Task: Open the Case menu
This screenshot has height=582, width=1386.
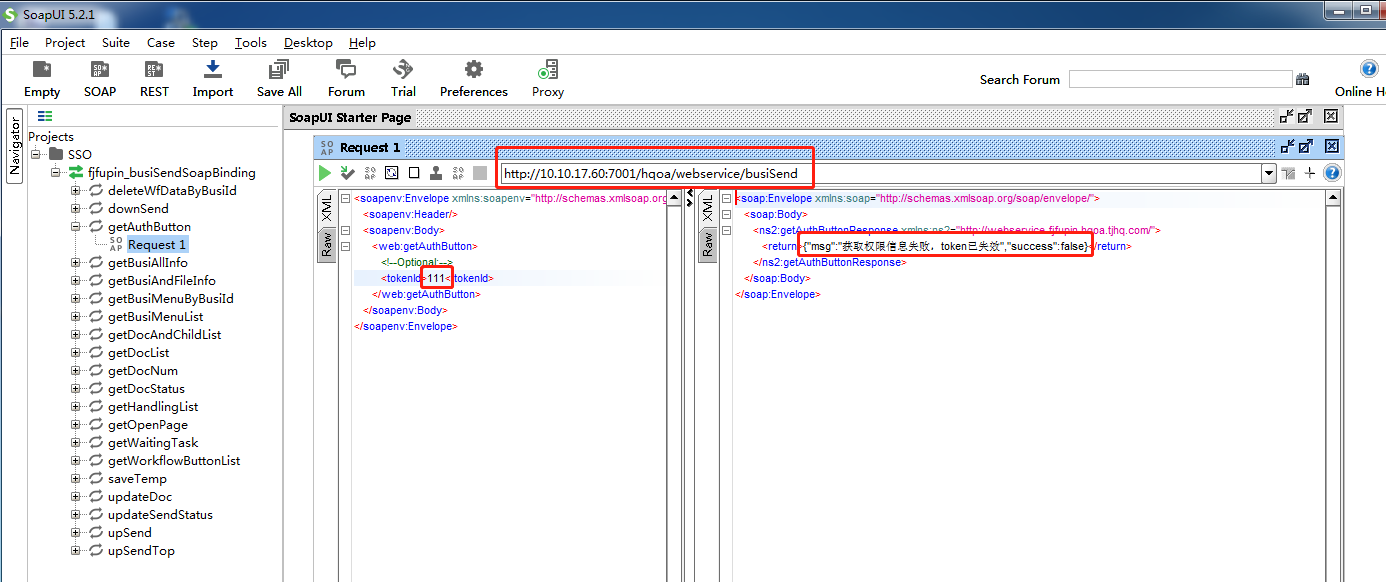Action: [161, 42]
